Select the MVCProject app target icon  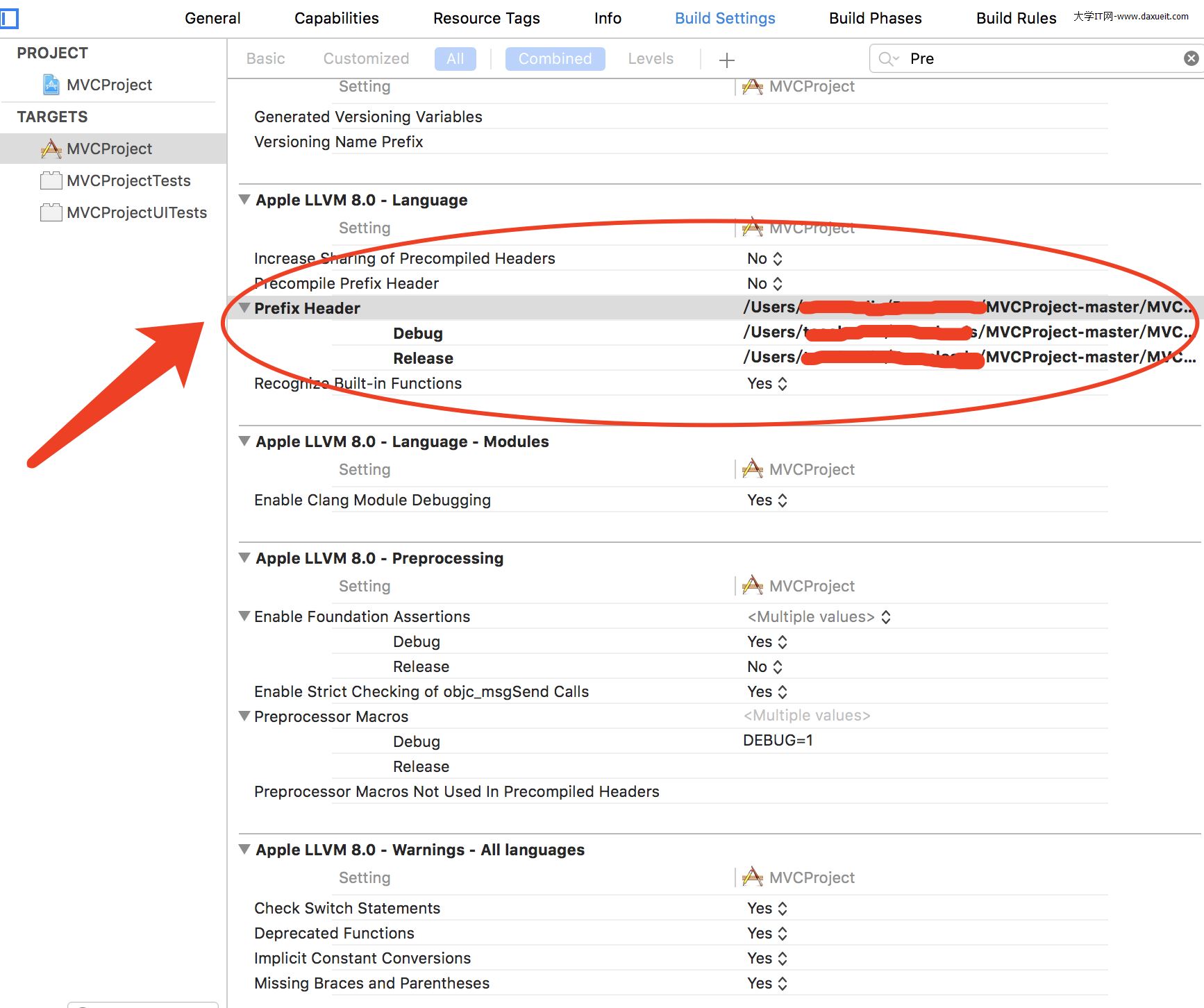click(51, 149)
